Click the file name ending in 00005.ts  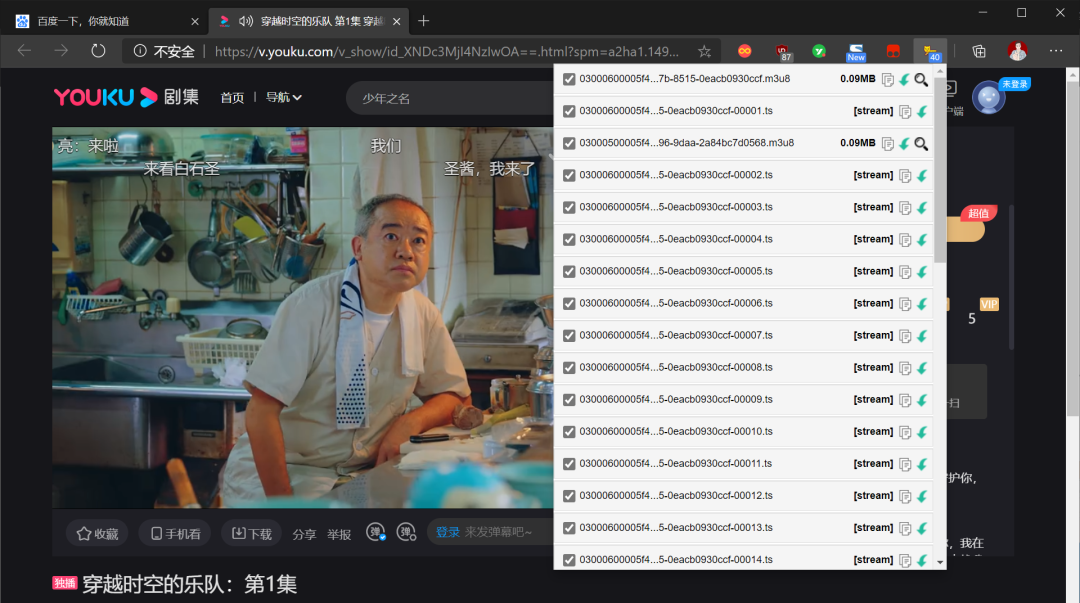coord(676,271)
